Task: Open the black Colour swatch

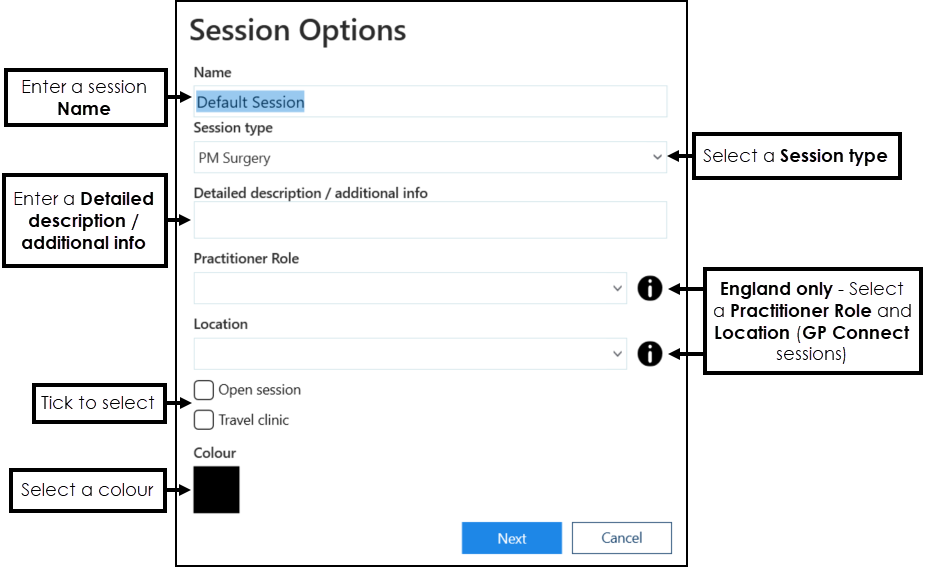Action: 216,490
